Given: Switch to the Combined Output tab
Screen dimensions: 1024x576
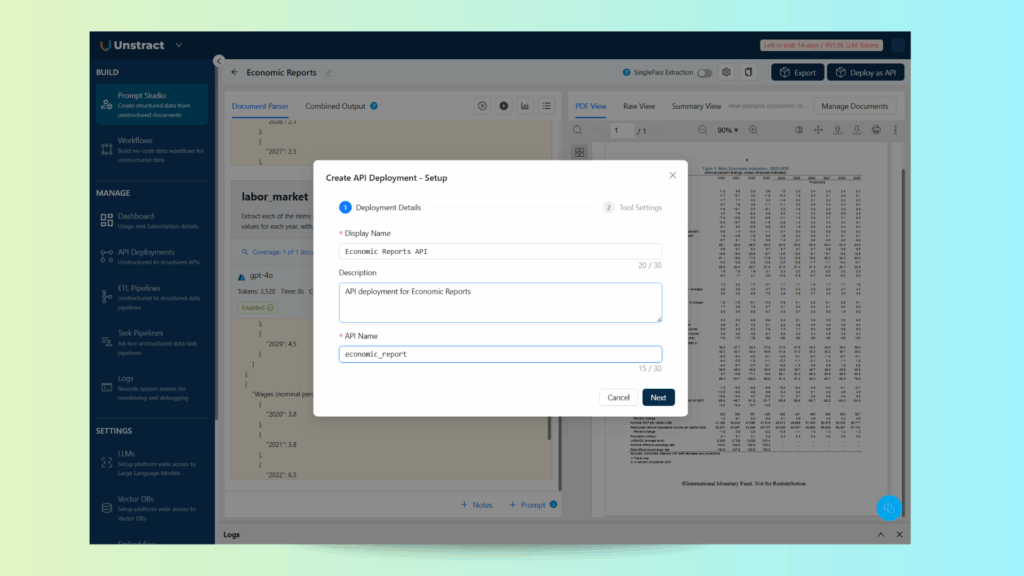Looking at the screenshot, I should pyautogui.click(x=336, y=106).
